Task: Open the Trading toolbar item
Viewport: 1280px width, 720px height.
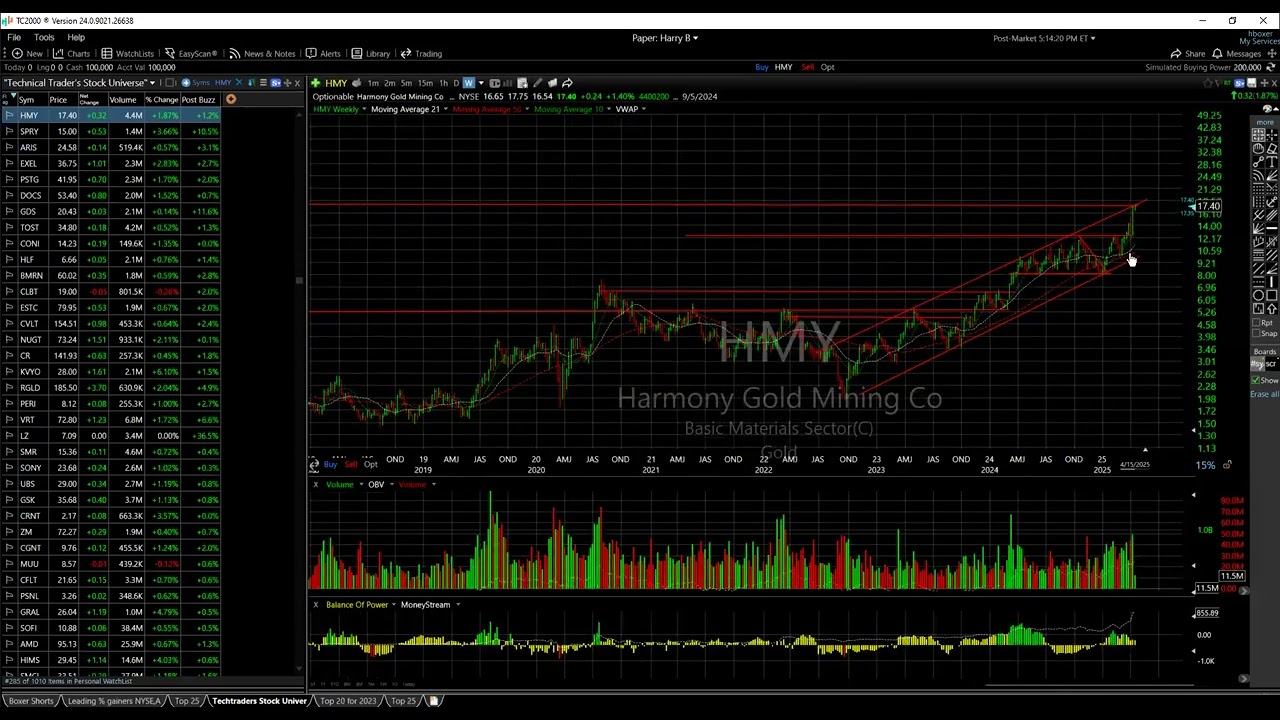Action: tap(421, 53)
